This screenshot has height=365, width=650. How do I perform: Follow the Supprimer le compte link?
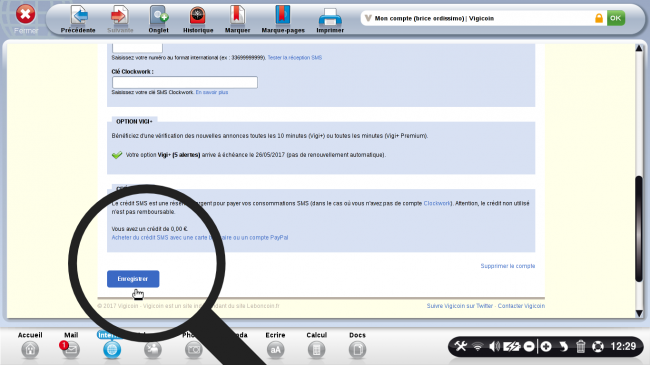tap(508, 266)
